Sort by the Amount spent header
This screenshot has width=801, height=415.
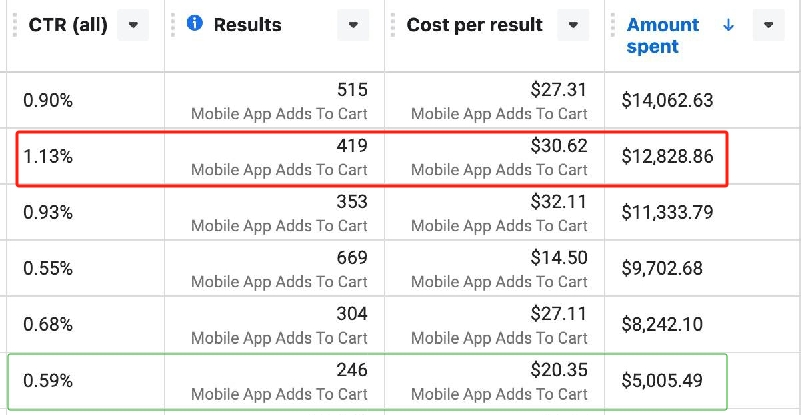pyautogui.click(x=663, y=35)
